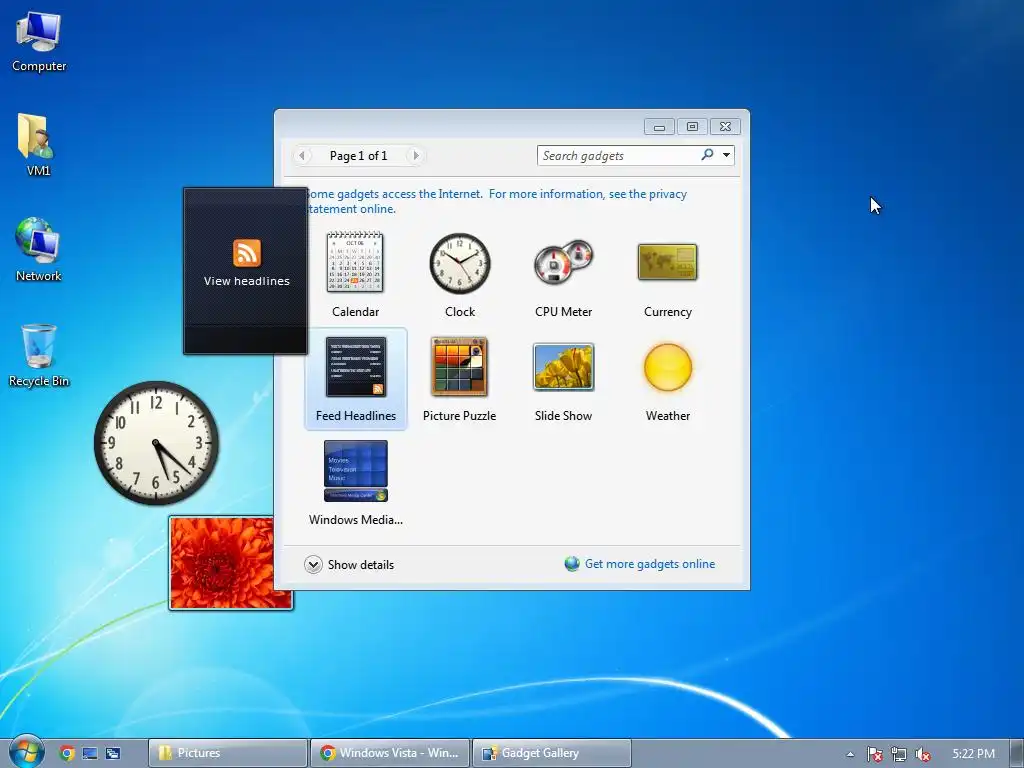The image size is (1024, 768).
Task: Open Get more gadgets online link
Action: coord(650,564)
